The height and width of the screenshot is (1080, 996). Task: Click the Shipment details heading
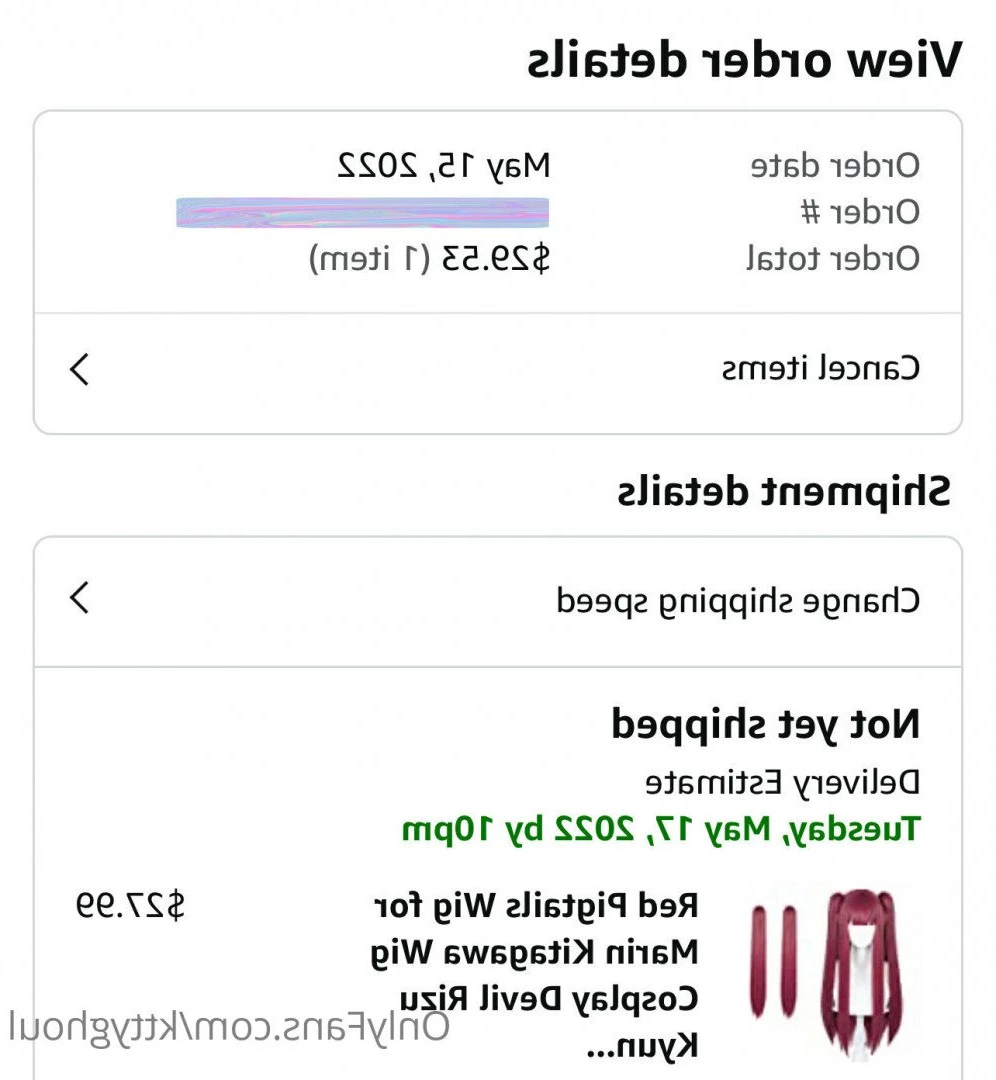tap(782, 492)
